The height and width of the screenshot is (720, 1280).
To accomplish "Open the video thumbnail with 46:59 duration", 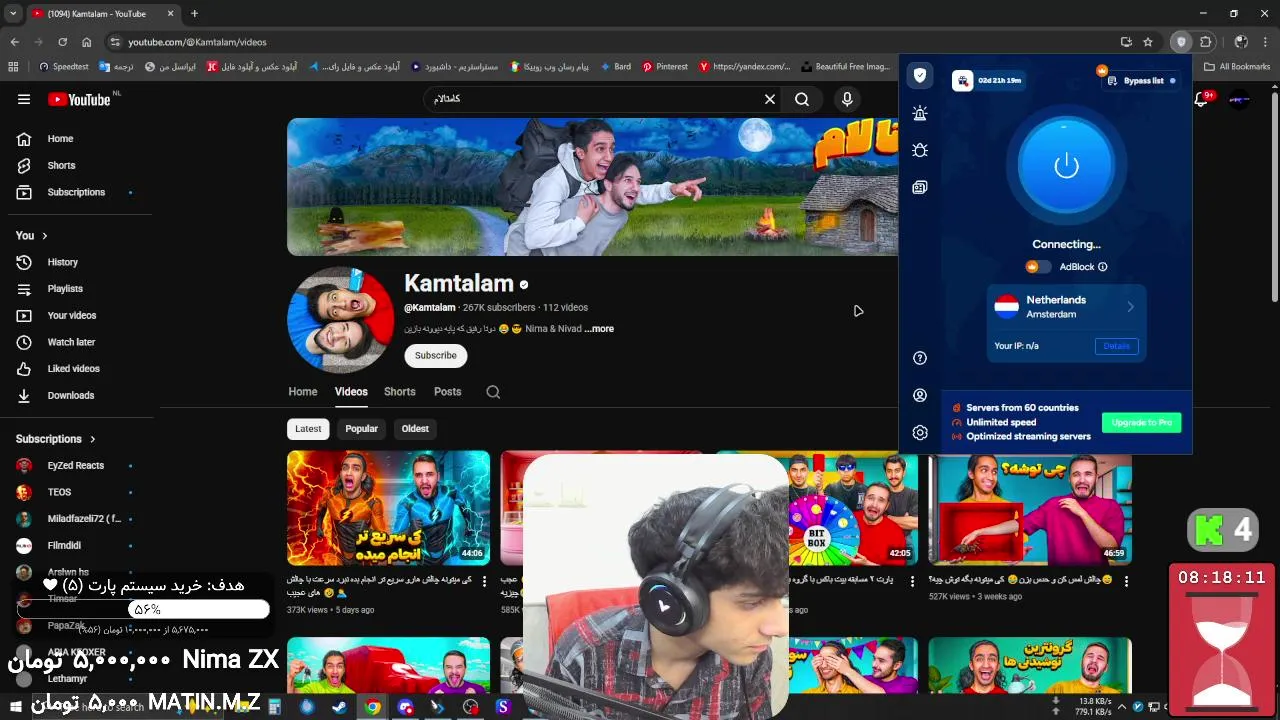I will (1030, 508).
